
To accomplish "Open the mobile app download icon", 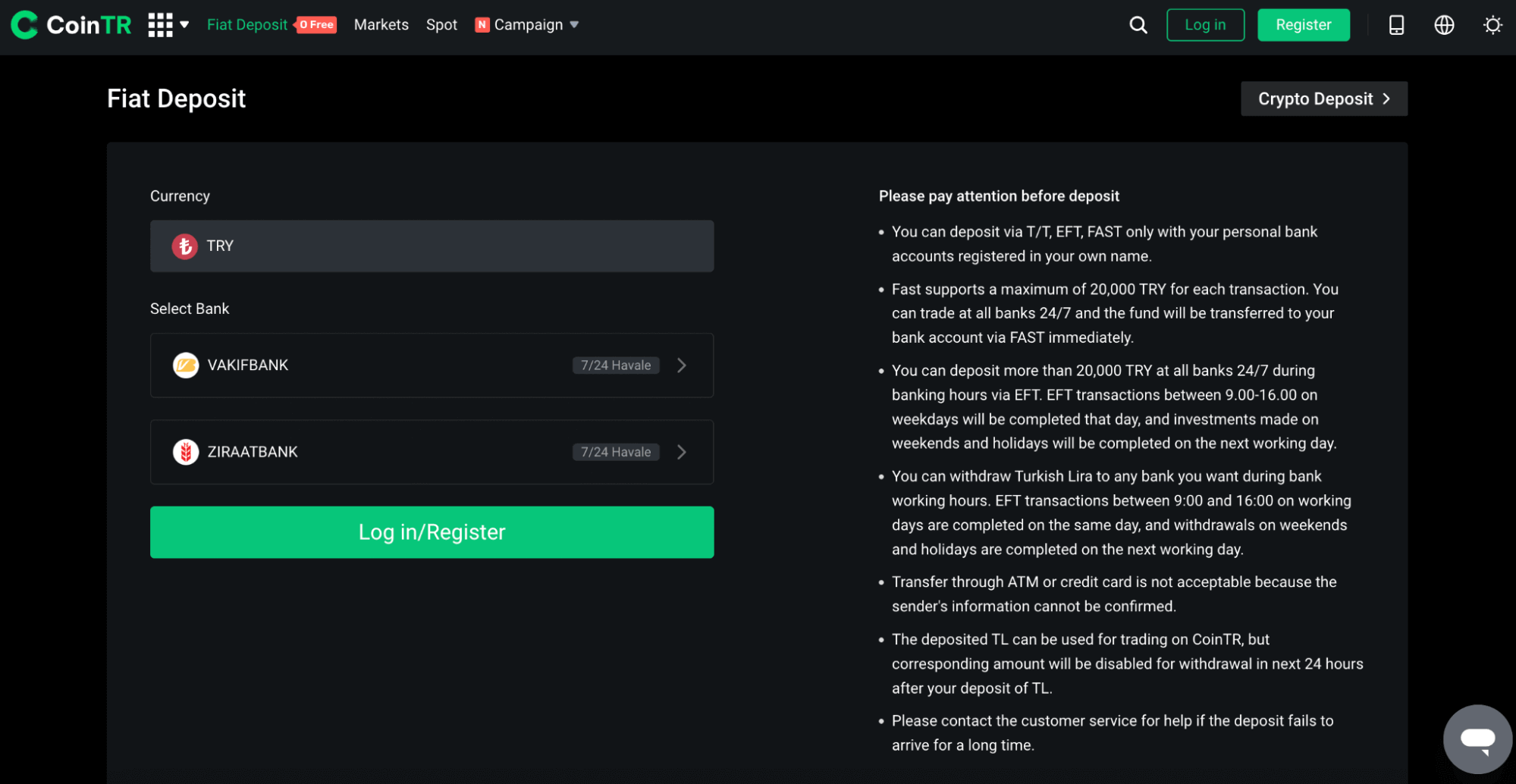I will click(x=1395, y=25).
